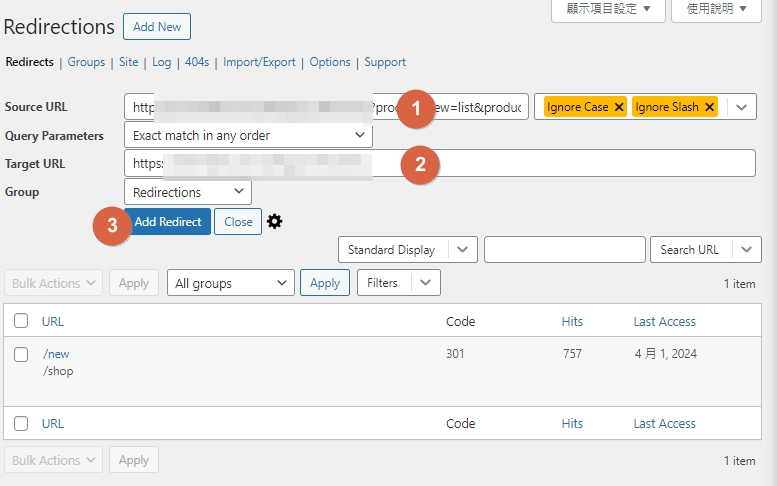
Task: Tick the select-all checkbox in footer row
Action: (x=21, y=424)
